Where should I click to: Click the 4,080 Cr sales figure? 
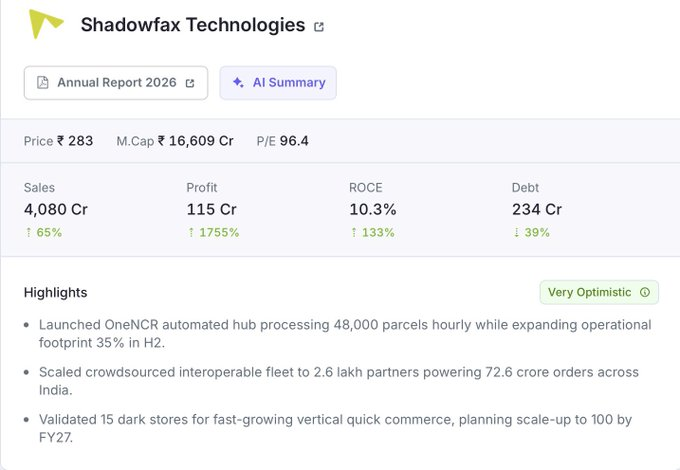[x=56, y=209]
